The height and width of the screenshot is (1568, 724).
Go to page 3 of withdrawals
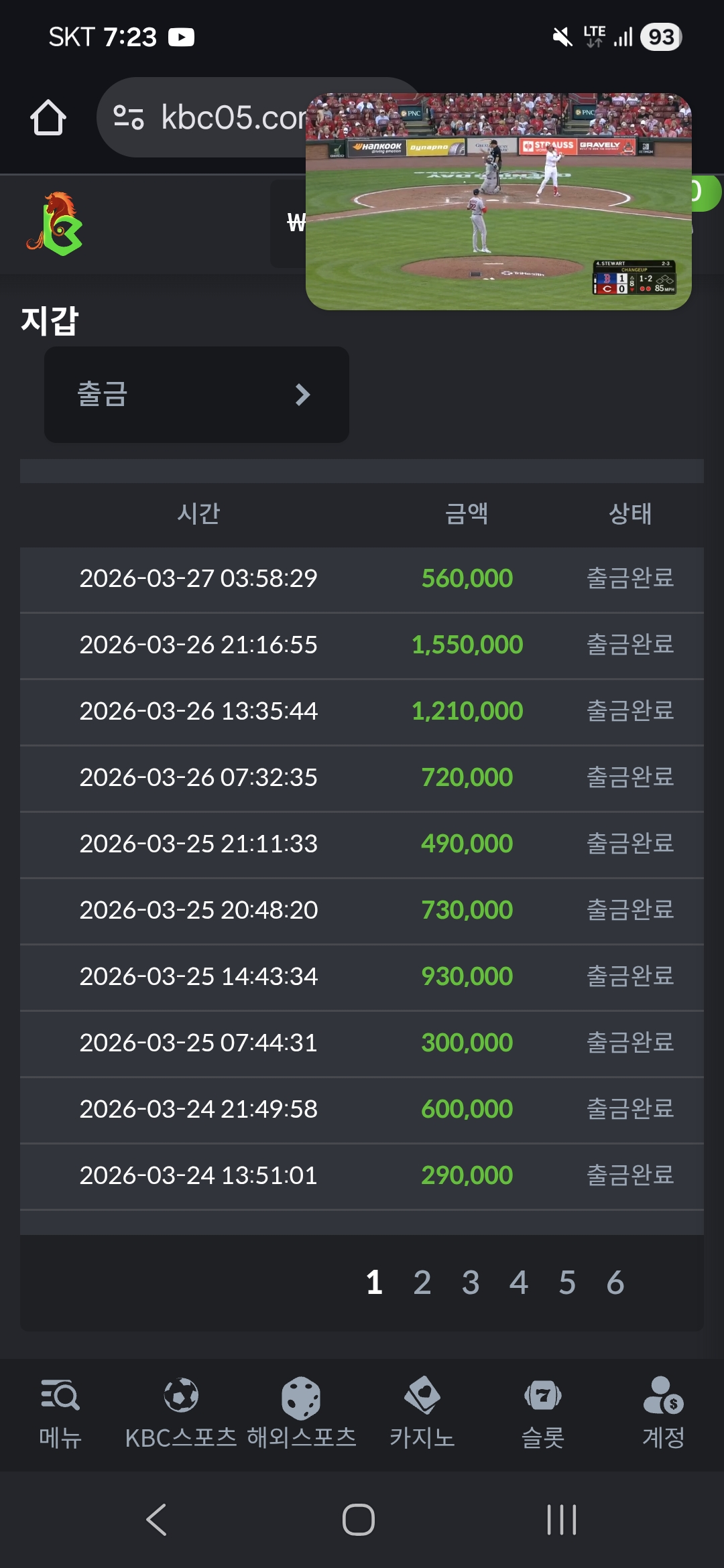[x=471, y=1283]
